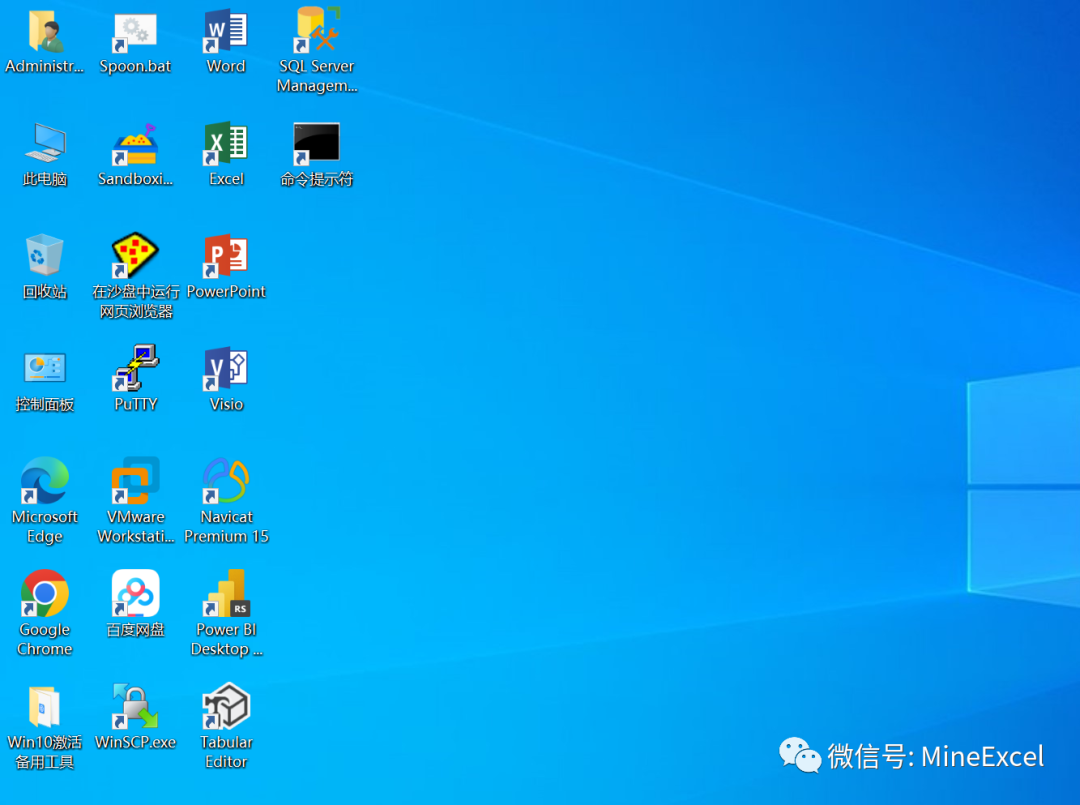The width and height of the screenshot is (1080, 805).
Task: Open the Word shortcut icon
Action: point(226,32)
